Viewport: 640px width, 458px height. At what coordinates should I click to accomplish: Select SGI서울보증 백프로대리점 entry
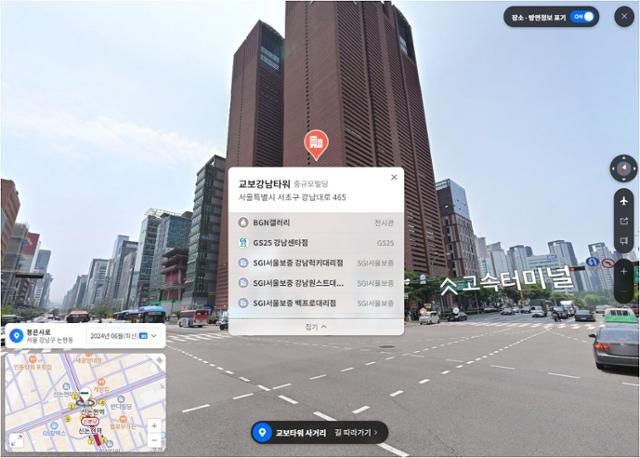316,303
